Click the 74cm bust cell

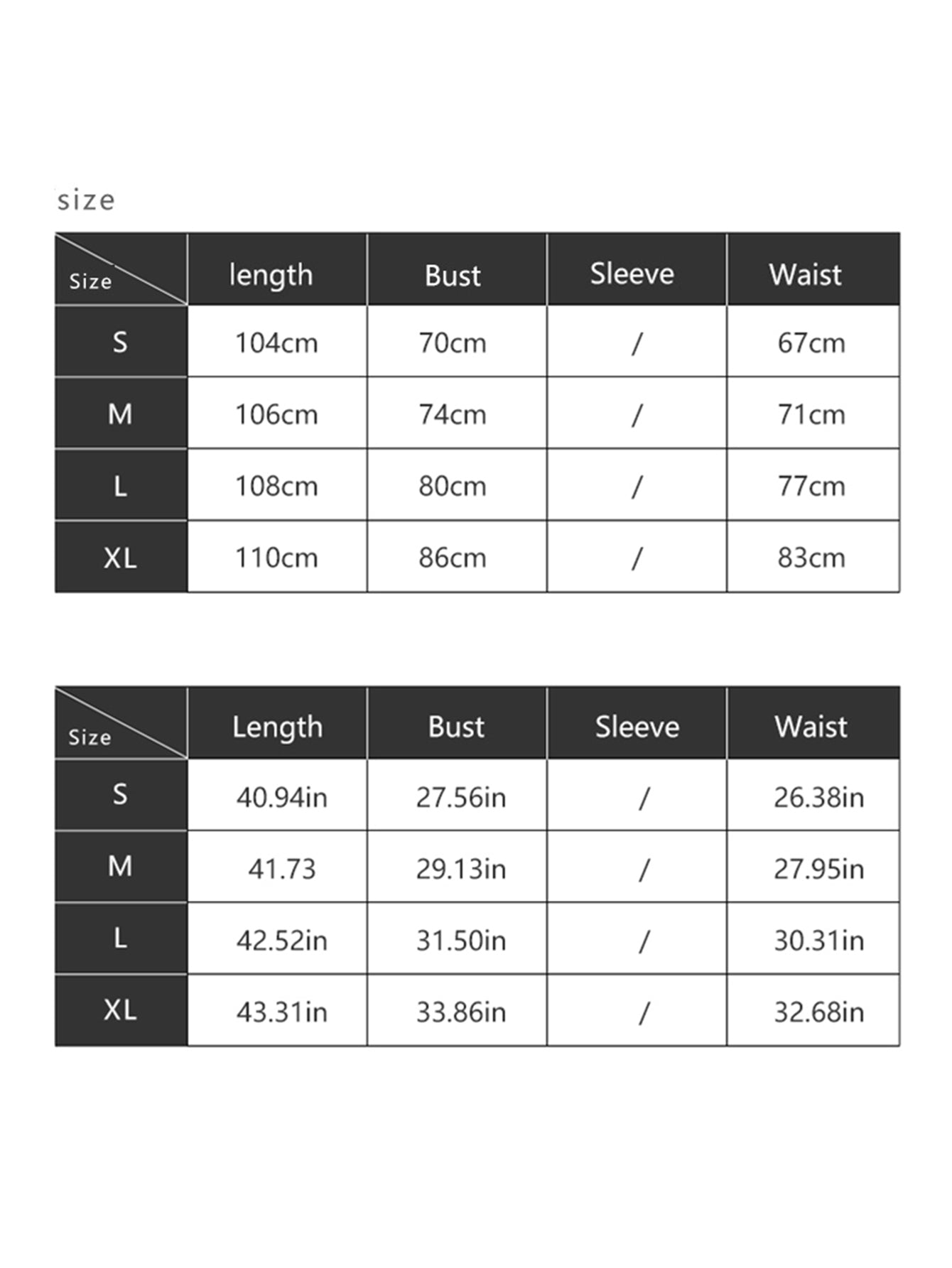click(x=453, y=414)
